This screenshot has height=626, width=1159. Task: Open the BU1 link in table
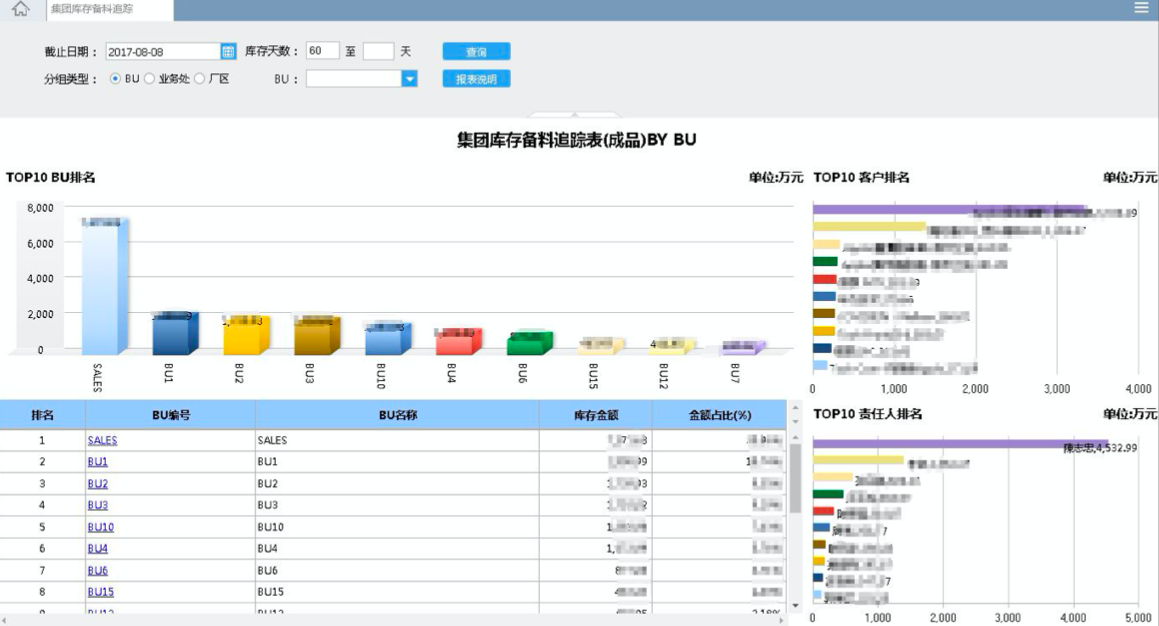(98, 462)
